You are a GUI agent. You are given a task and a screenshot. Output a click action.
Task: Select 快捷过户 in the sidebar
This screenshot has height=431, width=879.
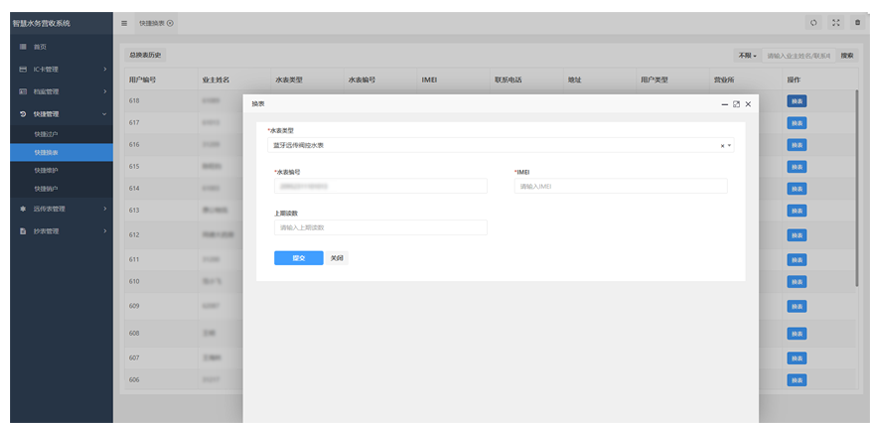[x=46, y=133]
